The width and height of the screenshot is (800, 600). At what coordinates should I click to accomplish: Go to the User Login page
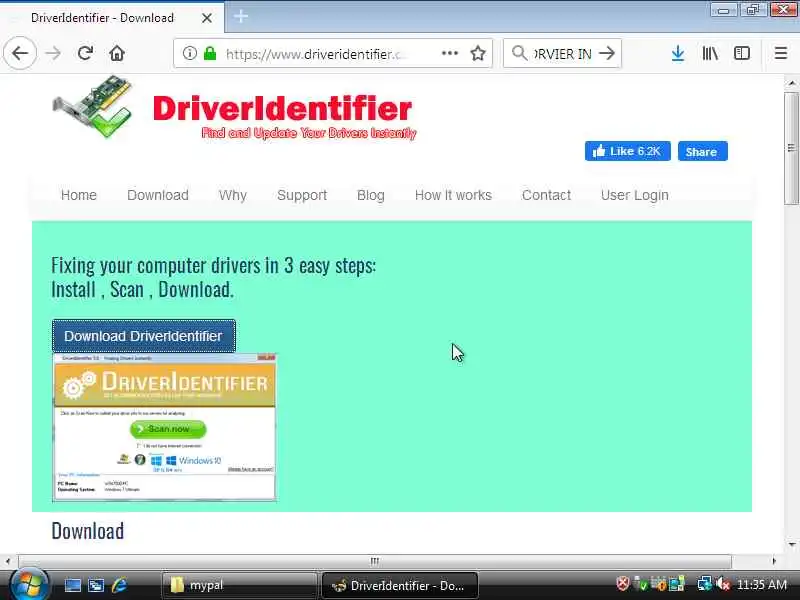635,195
